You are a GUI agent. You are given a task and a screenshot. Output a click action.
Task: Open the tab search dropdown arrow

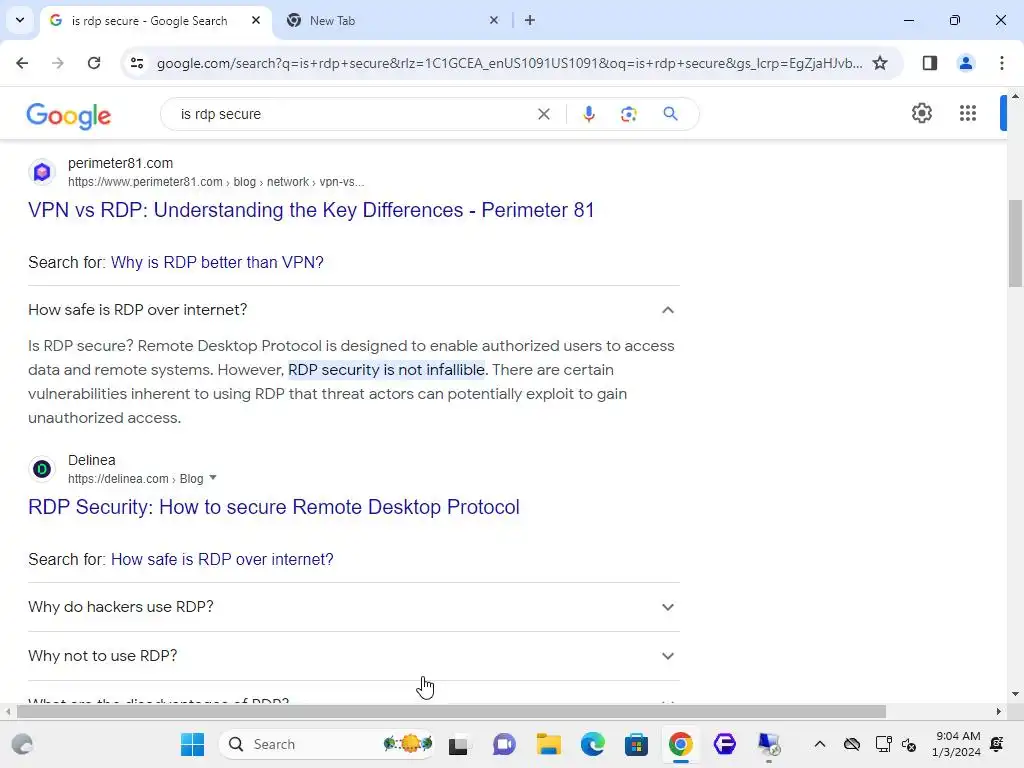coord(20,20)
